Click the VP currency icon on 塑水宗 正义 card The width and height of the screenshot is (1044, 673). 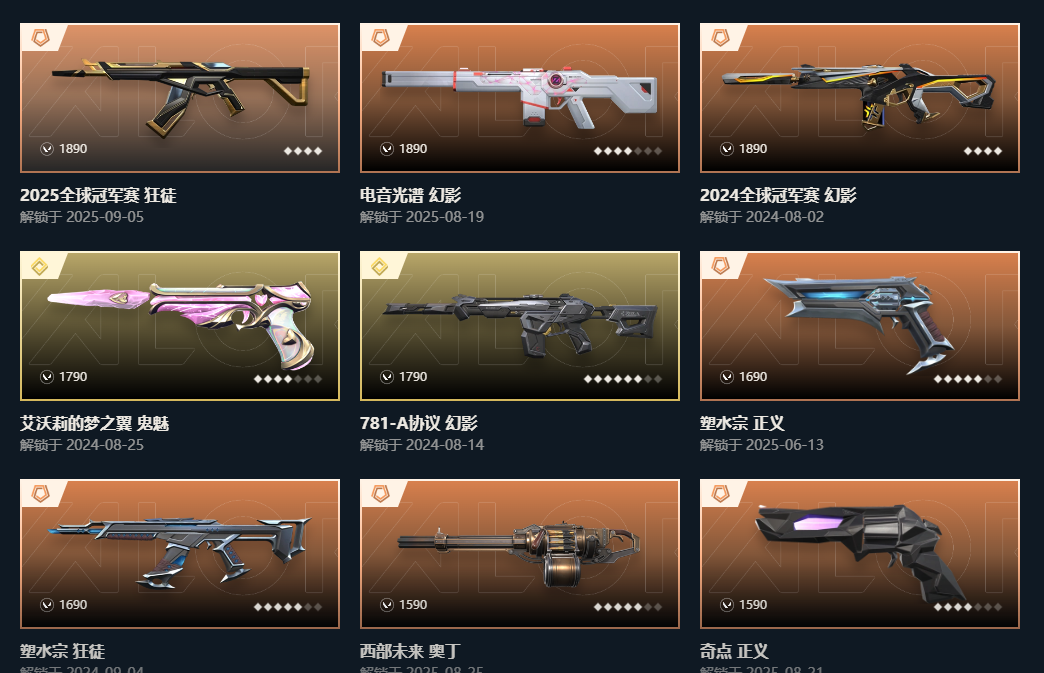pyautogui.click(x=727, y=377)
